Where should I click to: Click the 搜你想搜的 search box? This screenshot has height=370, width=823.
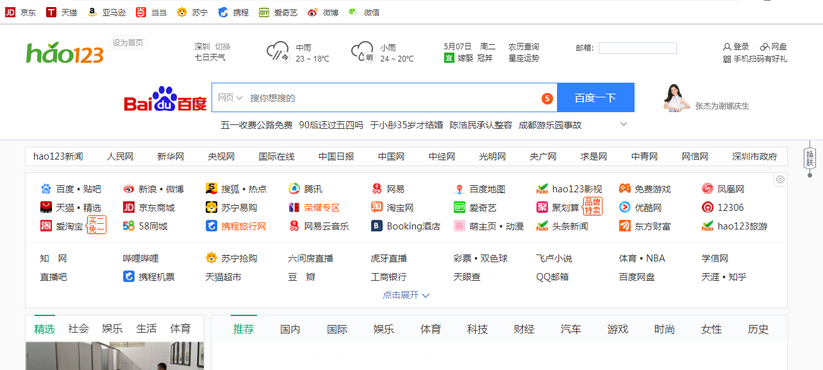click(384, 98)
